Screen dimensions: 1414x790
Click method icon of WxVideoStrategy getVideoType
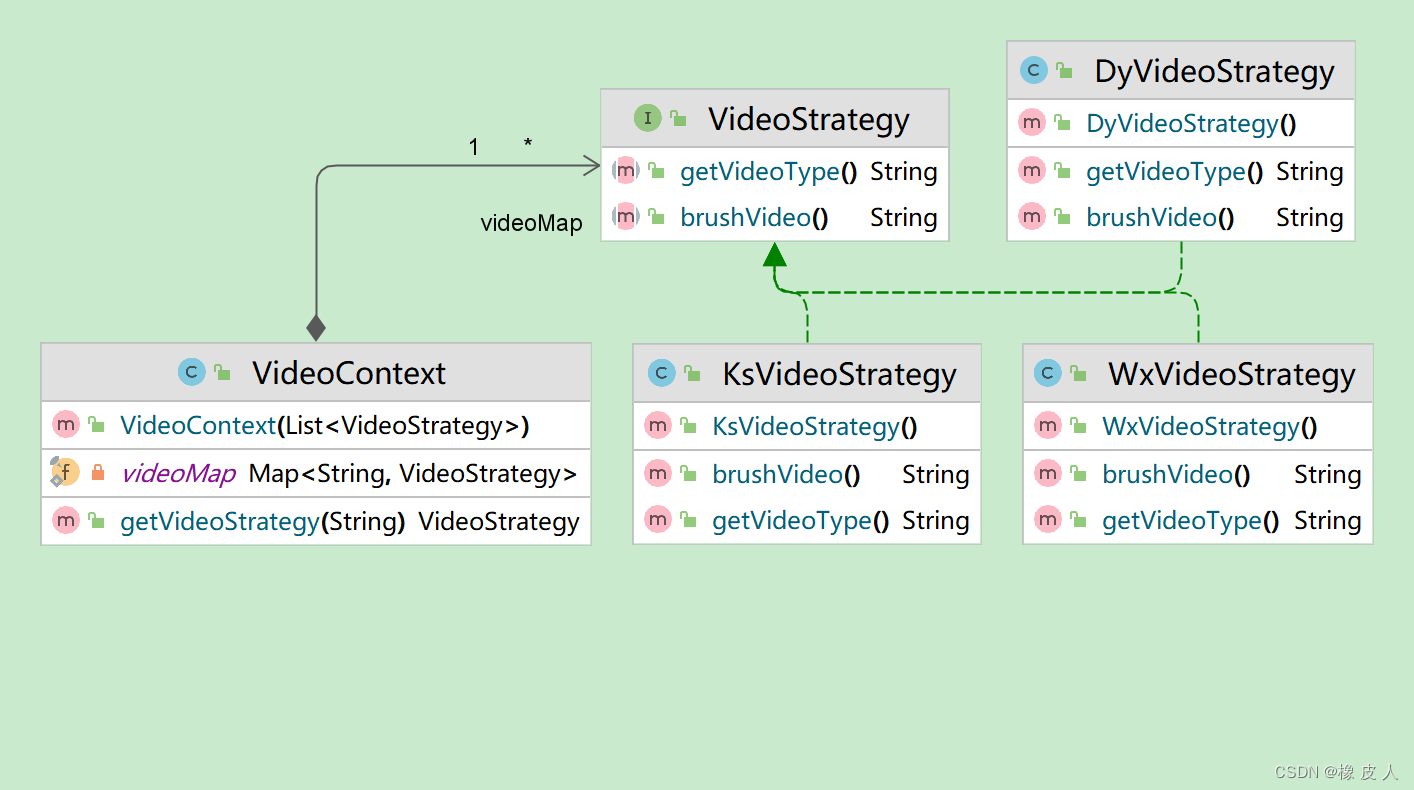pyautogui.click(x=1047, y=520)
